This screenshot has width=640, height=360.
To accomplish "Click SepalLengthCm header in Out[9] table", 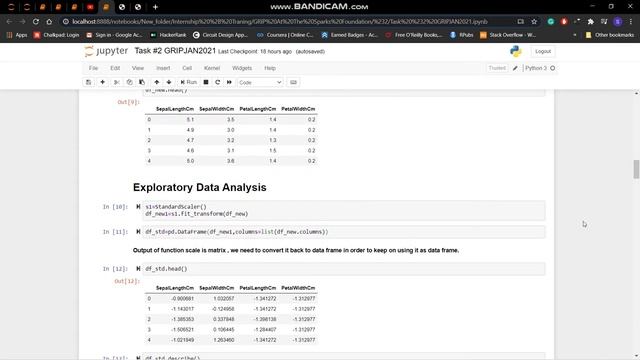I will tap(175, 109).
